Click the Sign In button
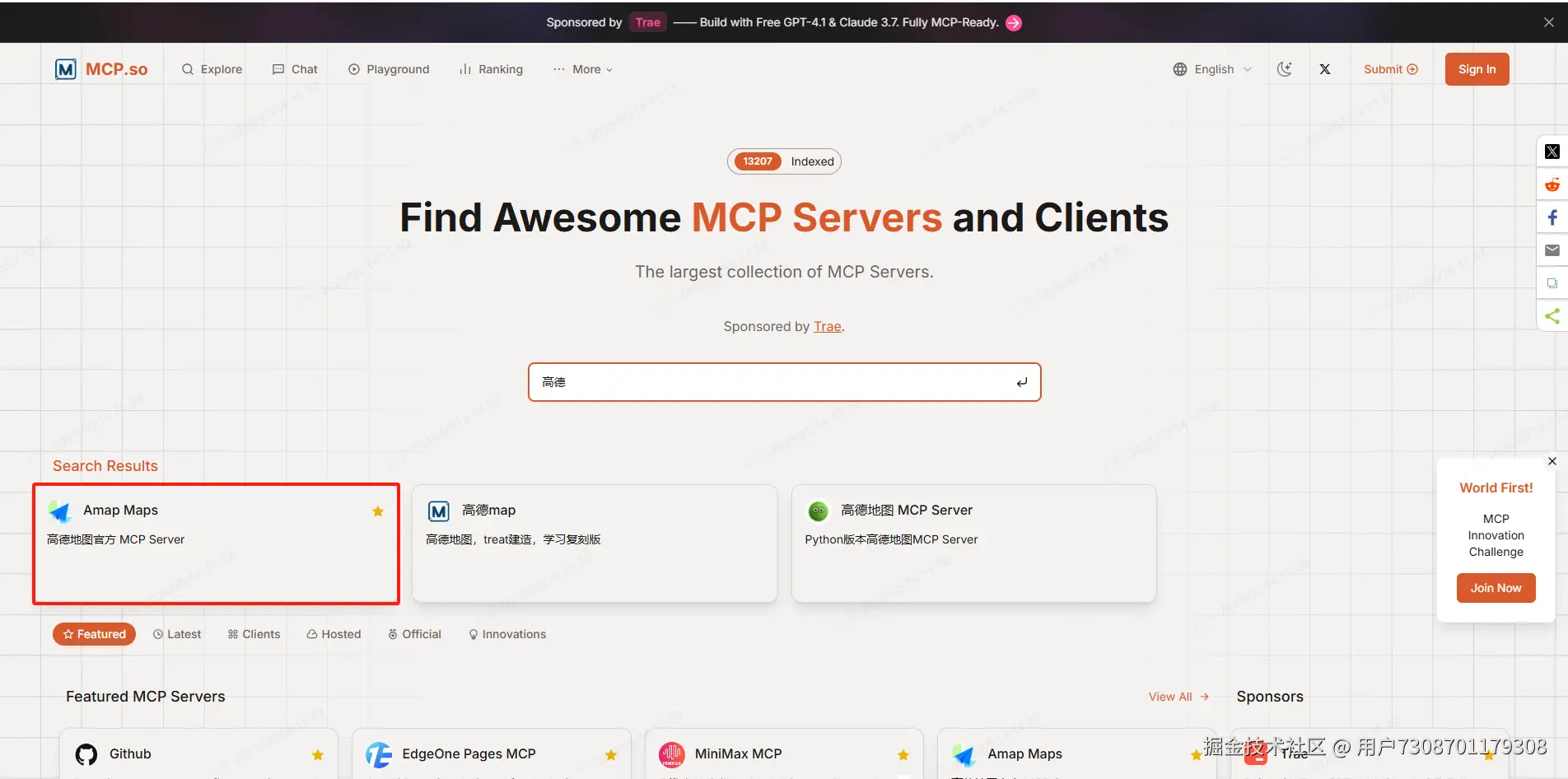 [x=1477, y=69]
